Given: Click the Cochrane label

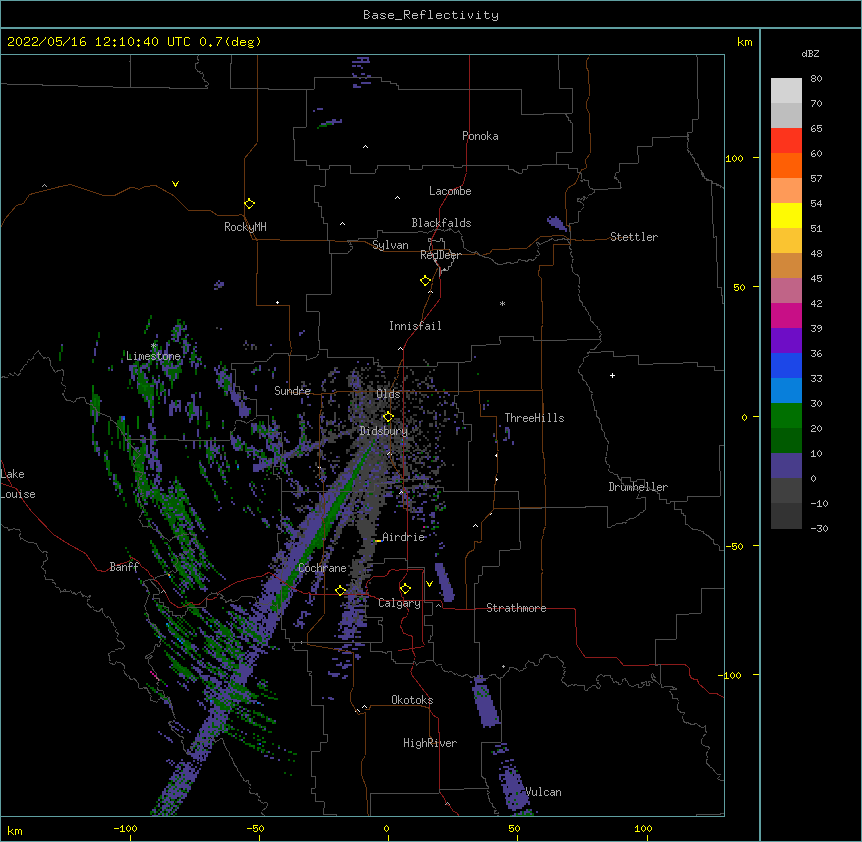Looking at the screenshot, I should [x=322, y=568].
